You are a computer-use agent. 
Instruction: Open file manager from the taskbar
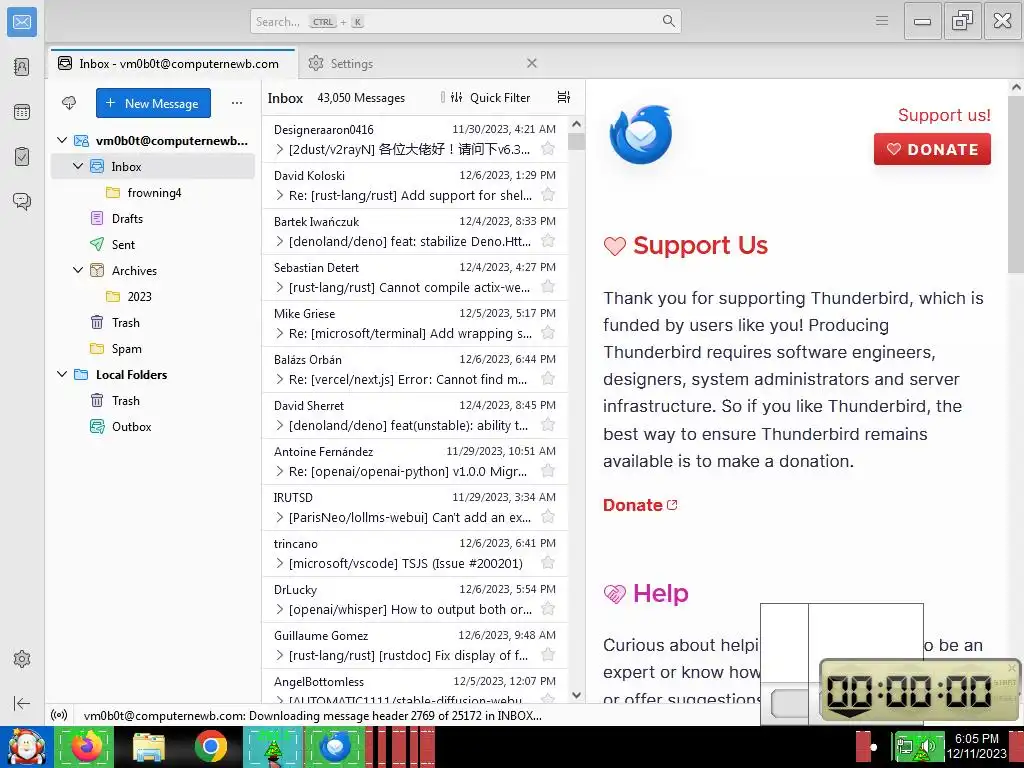[148, 746]
